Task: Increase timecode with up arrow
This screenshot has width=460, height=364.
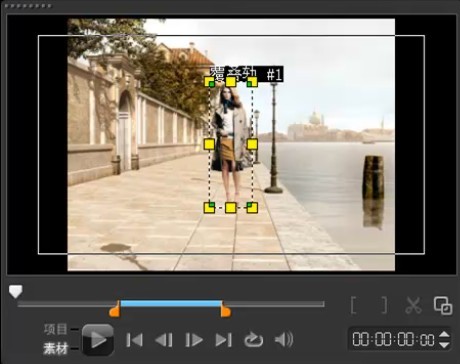Action: [444, 334]
